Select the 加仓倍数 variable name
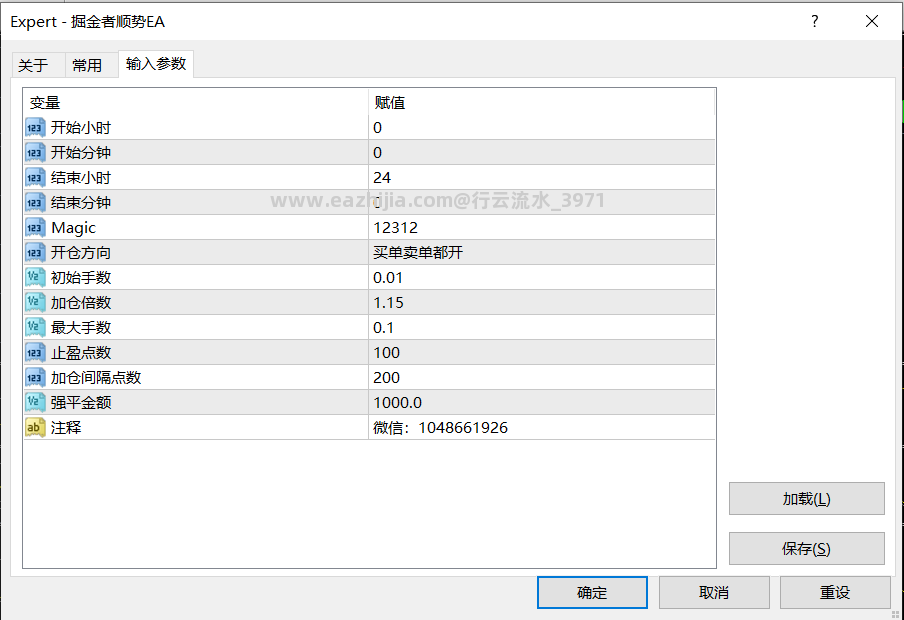Viewport: 904px width, 620px height. click(81, 302)
